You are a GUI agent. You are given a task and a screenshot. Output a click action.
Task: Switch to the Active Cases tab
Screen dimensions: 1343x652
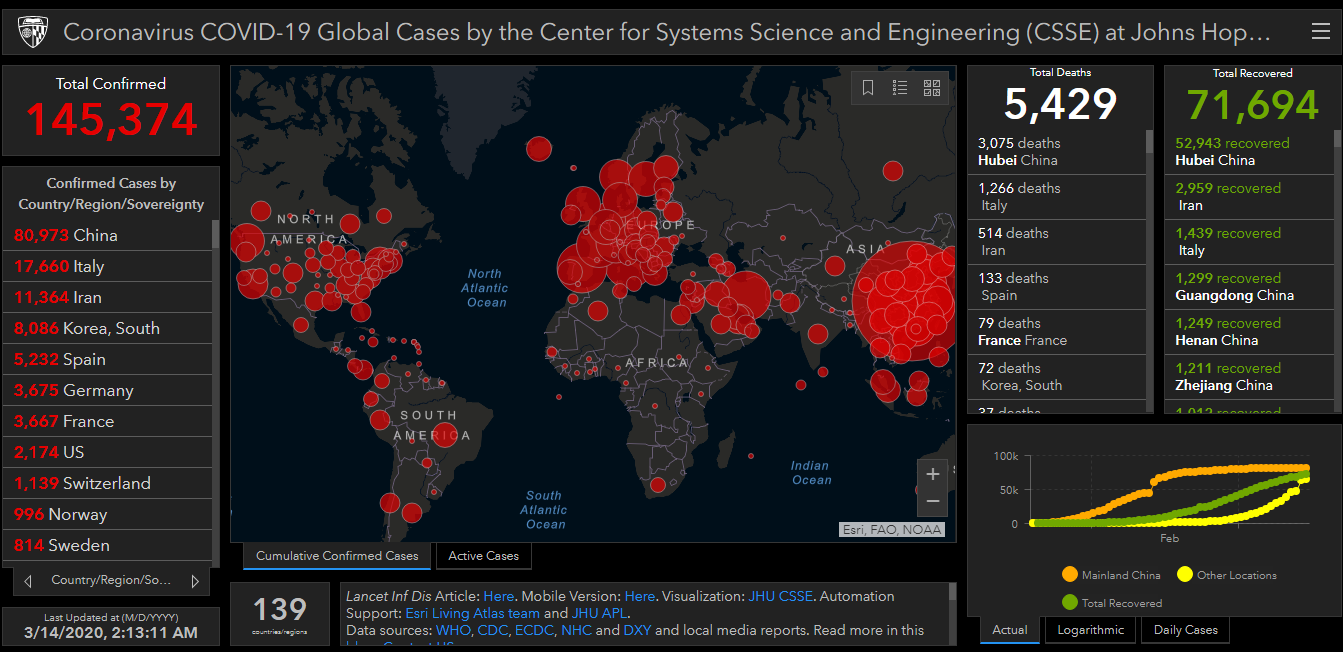pos(484,556)
